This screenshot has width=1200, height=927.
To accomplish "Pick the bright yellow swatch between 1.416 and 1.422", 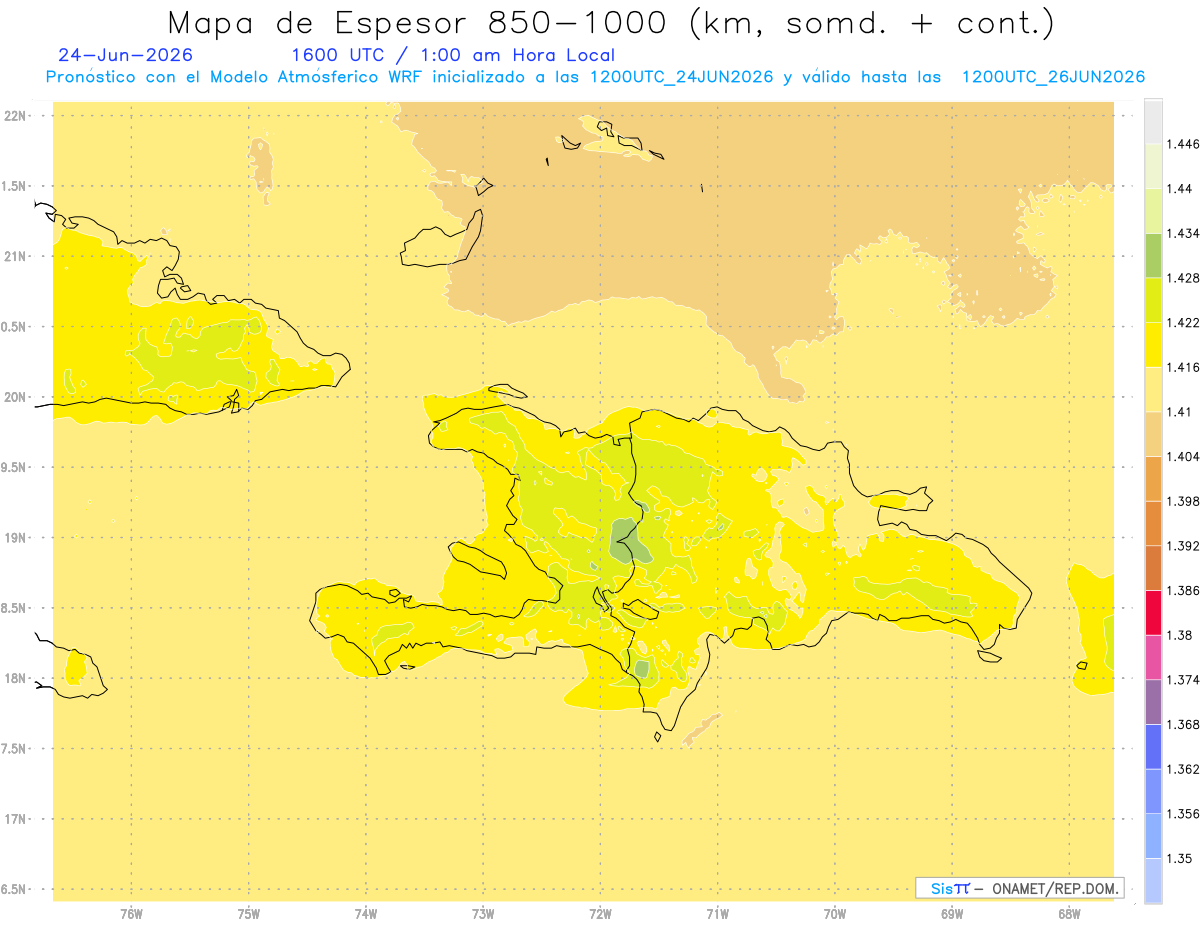I will point(1153,345).
